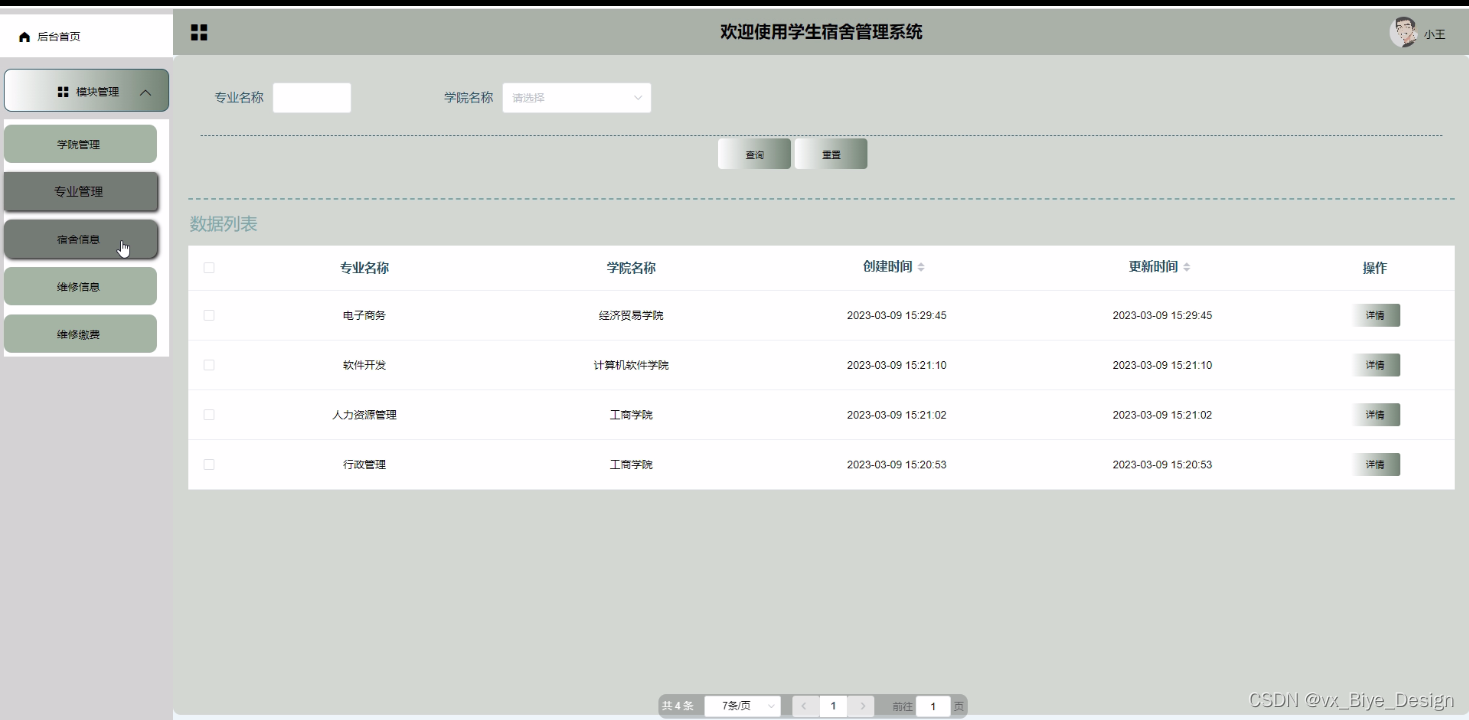
Task: Go to next page arrow
Action: [862, 706]
